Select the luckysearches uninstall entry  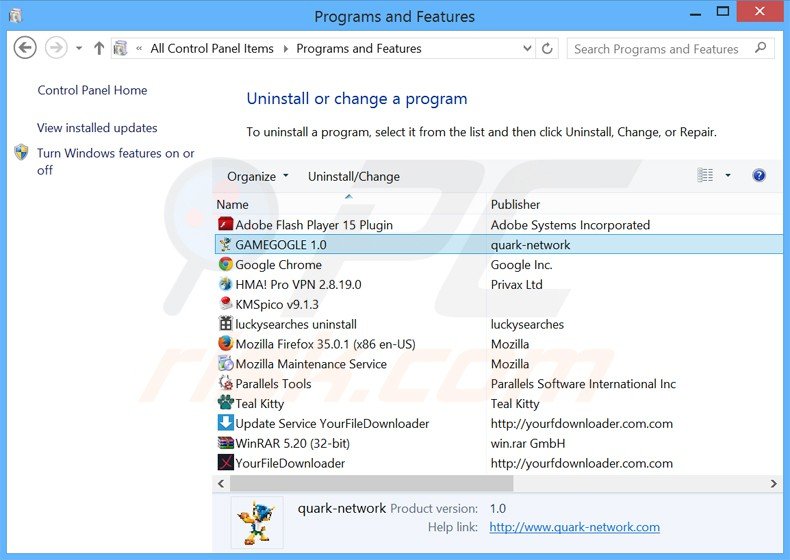click(x=296, y=324)
